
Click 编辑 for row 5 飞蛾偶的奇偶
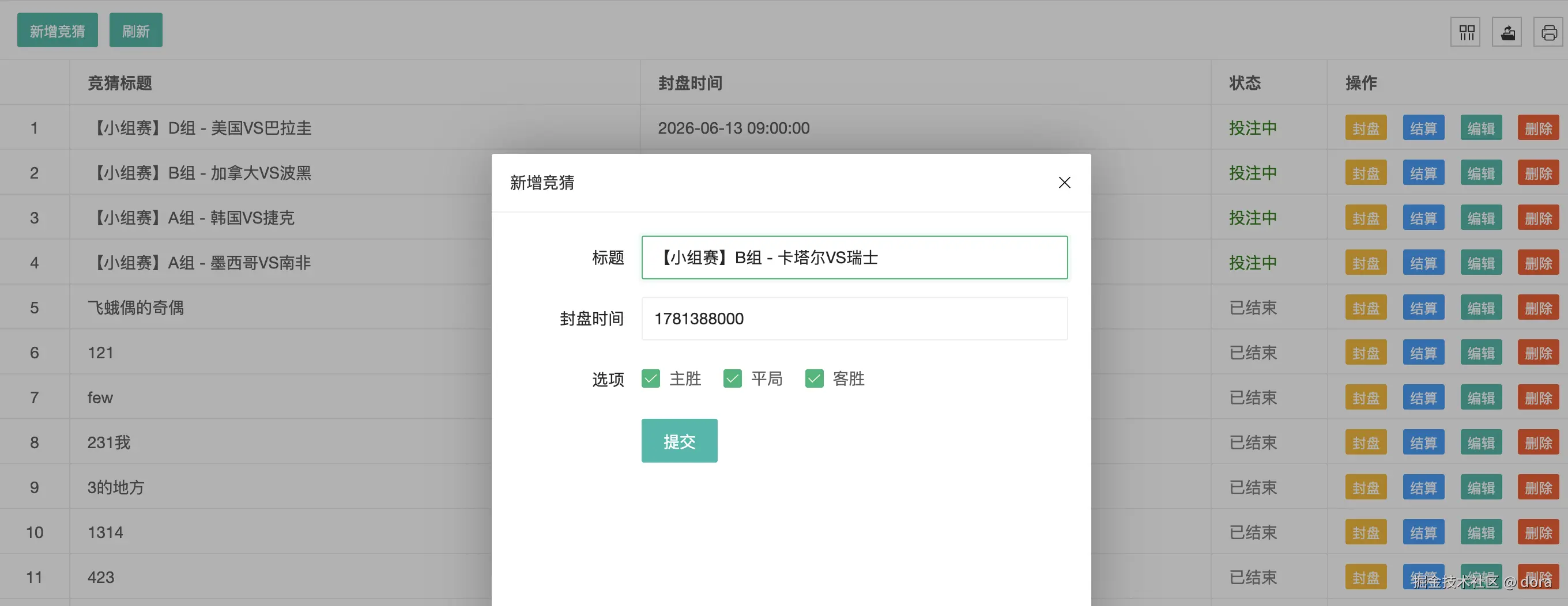1481,308
